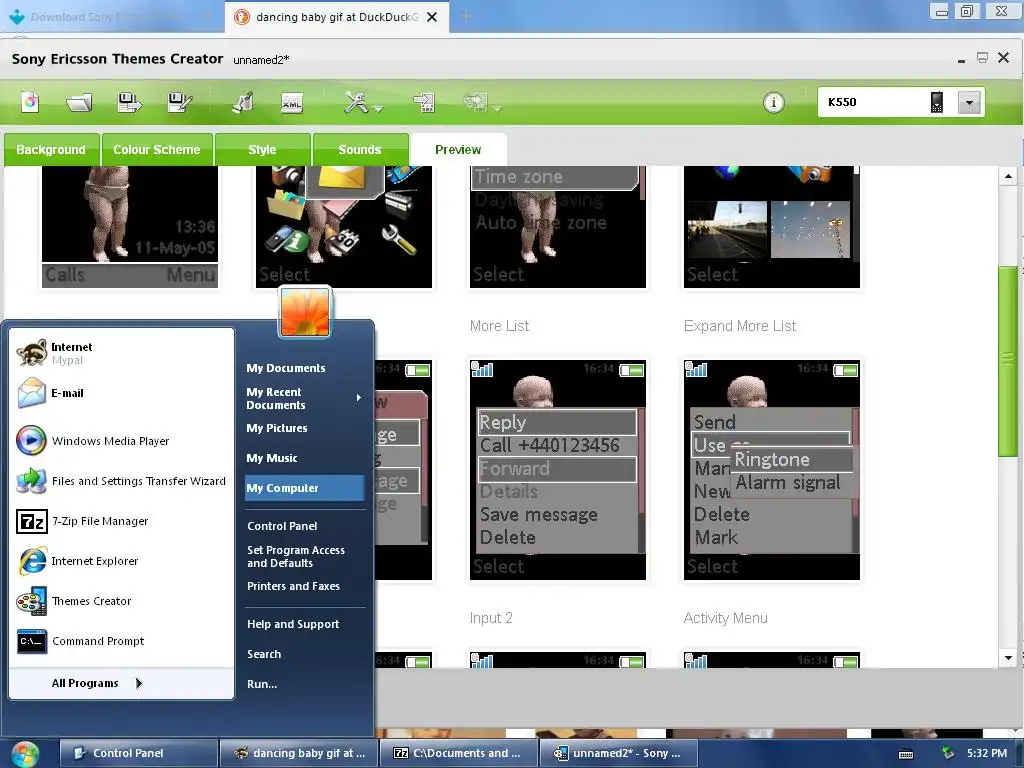Switch to 7-Zip C:\Documents taskbar button
This screenshot has width=1024, height=768.
(x=458, y=753)
